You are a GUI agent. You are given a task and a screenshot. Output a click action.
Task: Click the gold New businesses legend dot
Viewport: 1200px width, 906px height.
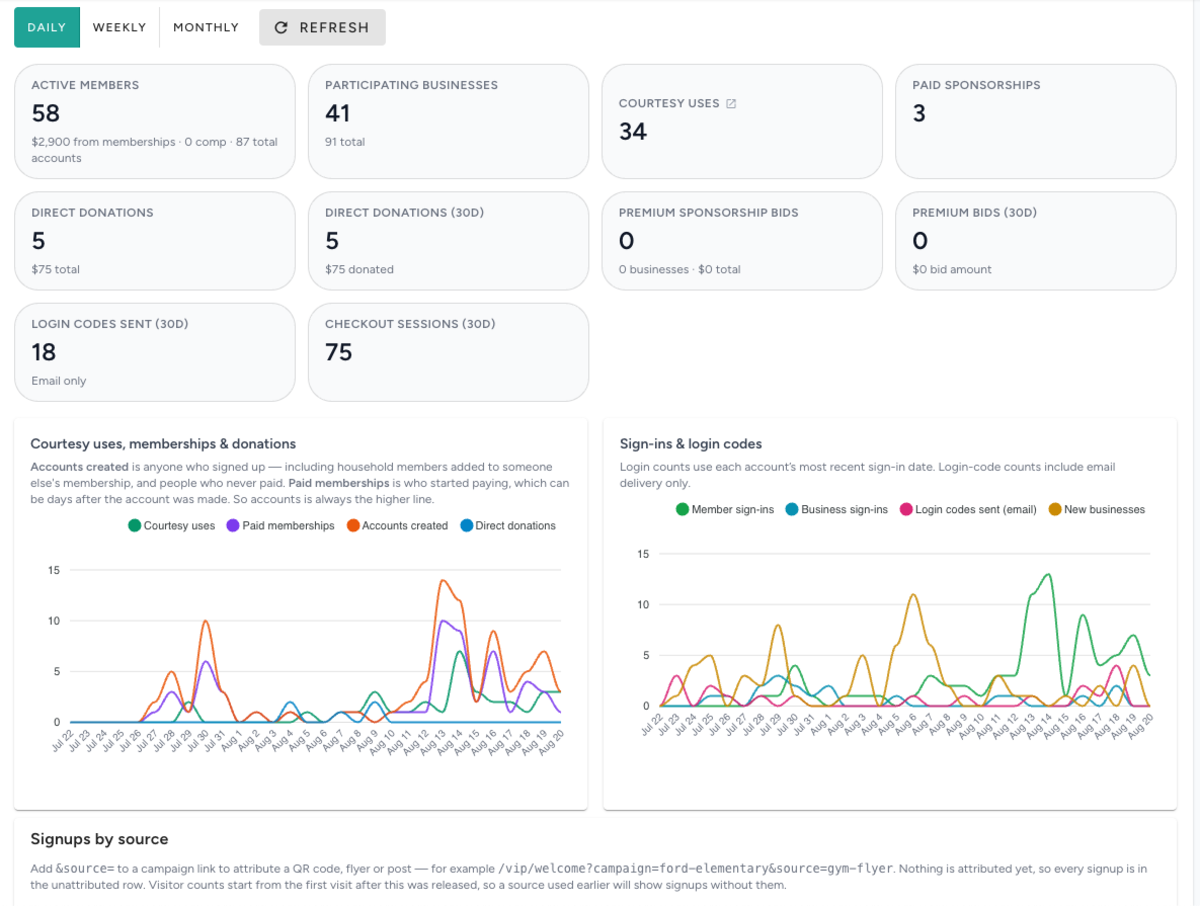[1054, 509]
